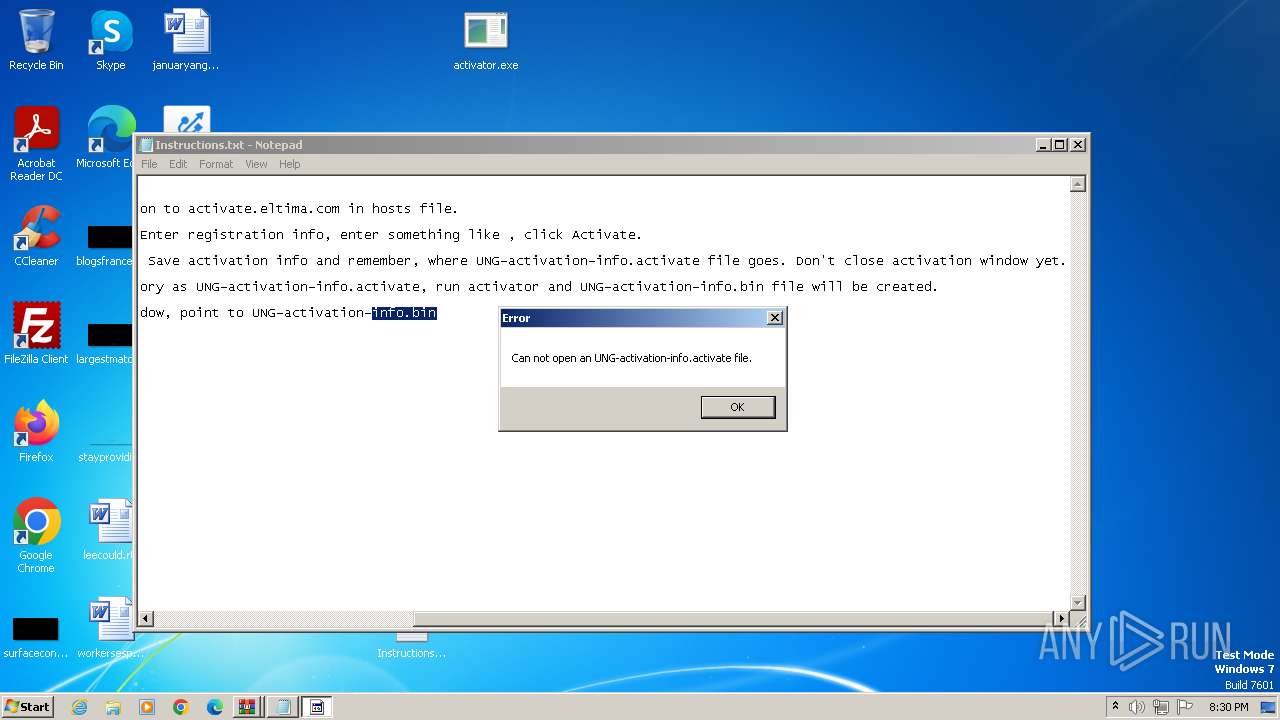Click the Notepad horizontal scroll right arrow

click(1062, 619)
